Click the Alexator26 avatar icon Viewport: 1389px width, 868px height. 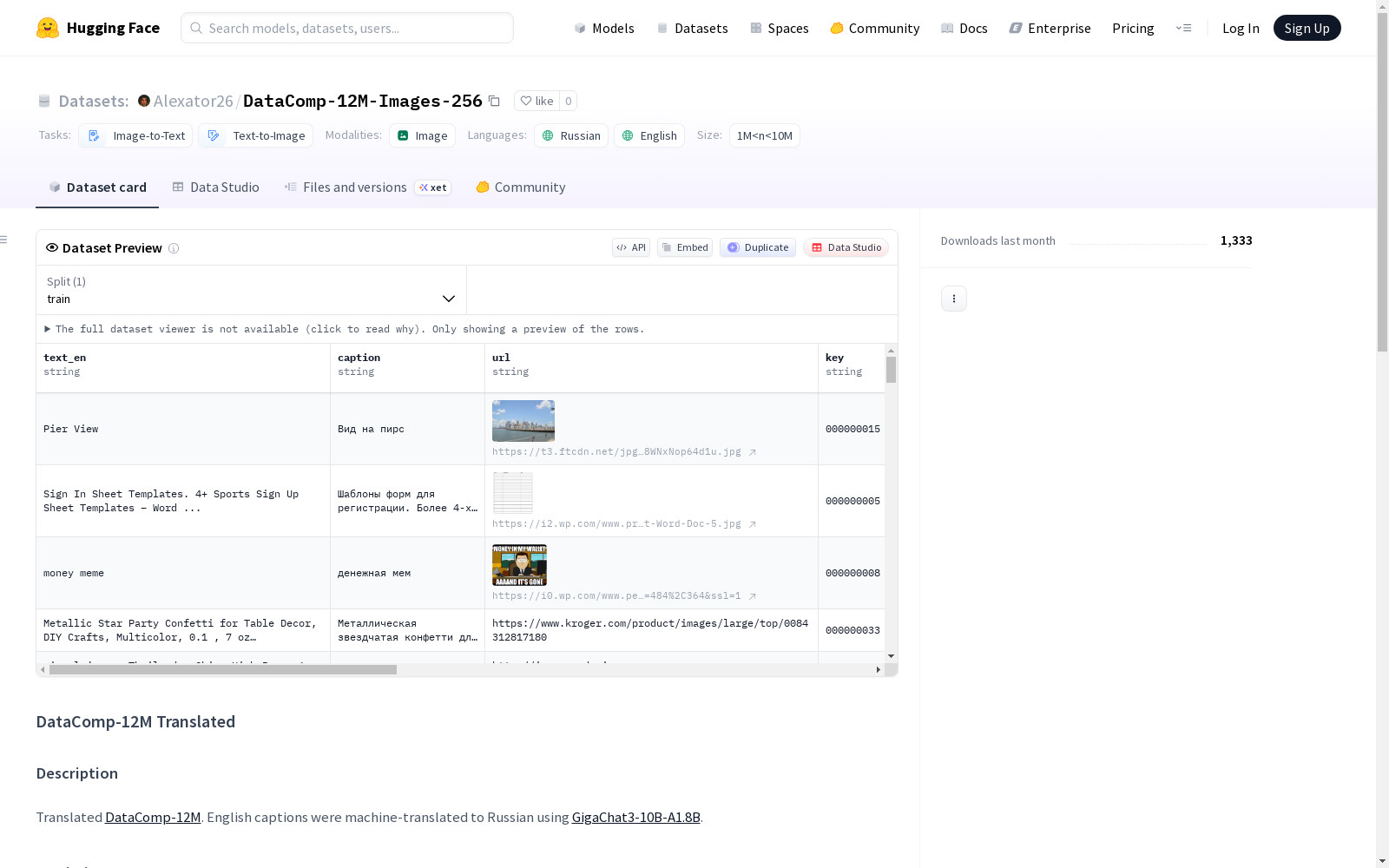pos(144,101)
